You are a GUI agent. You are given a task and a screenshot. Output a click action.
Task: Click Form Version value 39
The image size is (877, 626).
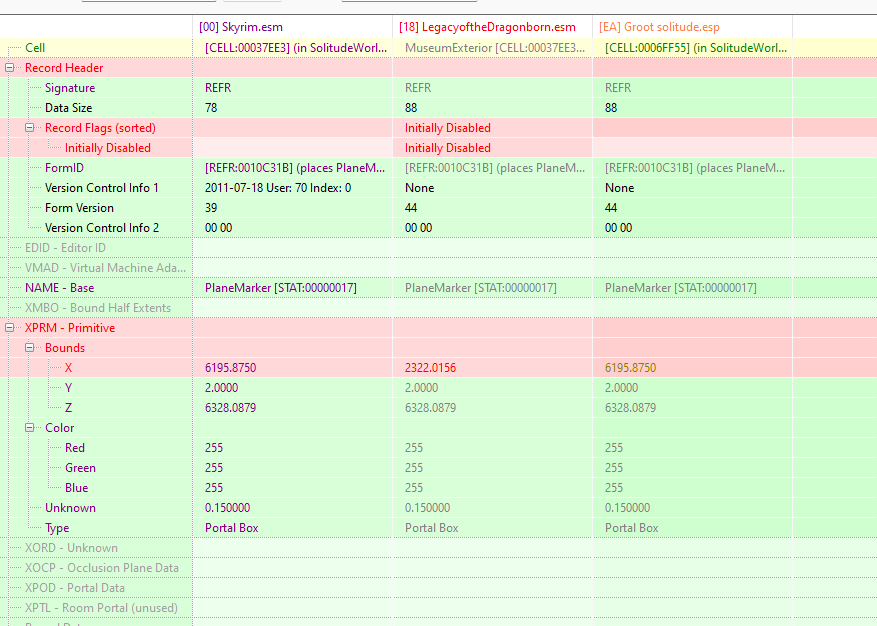point(211,208)
